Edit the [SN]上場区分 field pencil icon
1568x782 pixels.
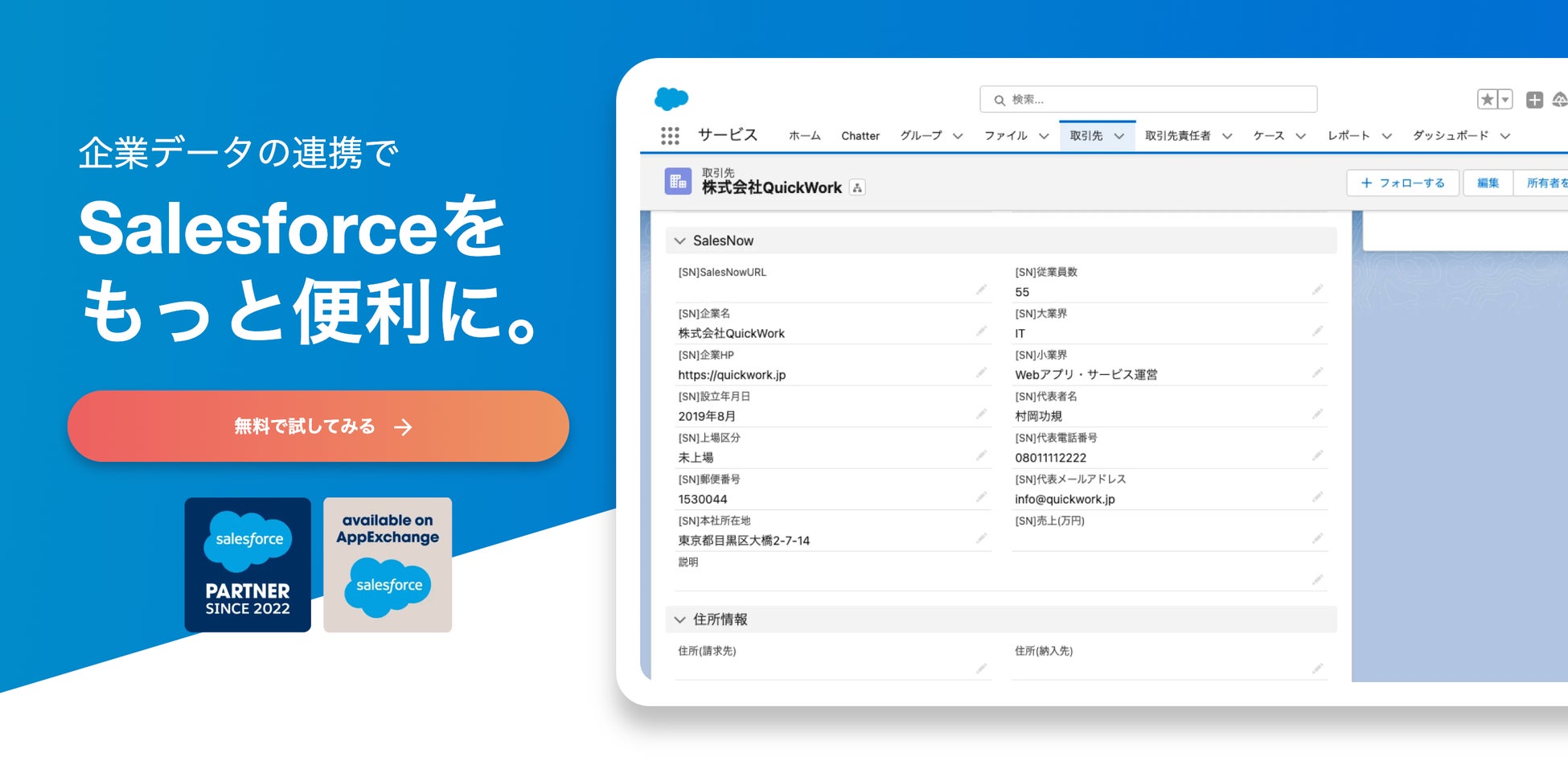pyautogui.click(x=981, y=455)
